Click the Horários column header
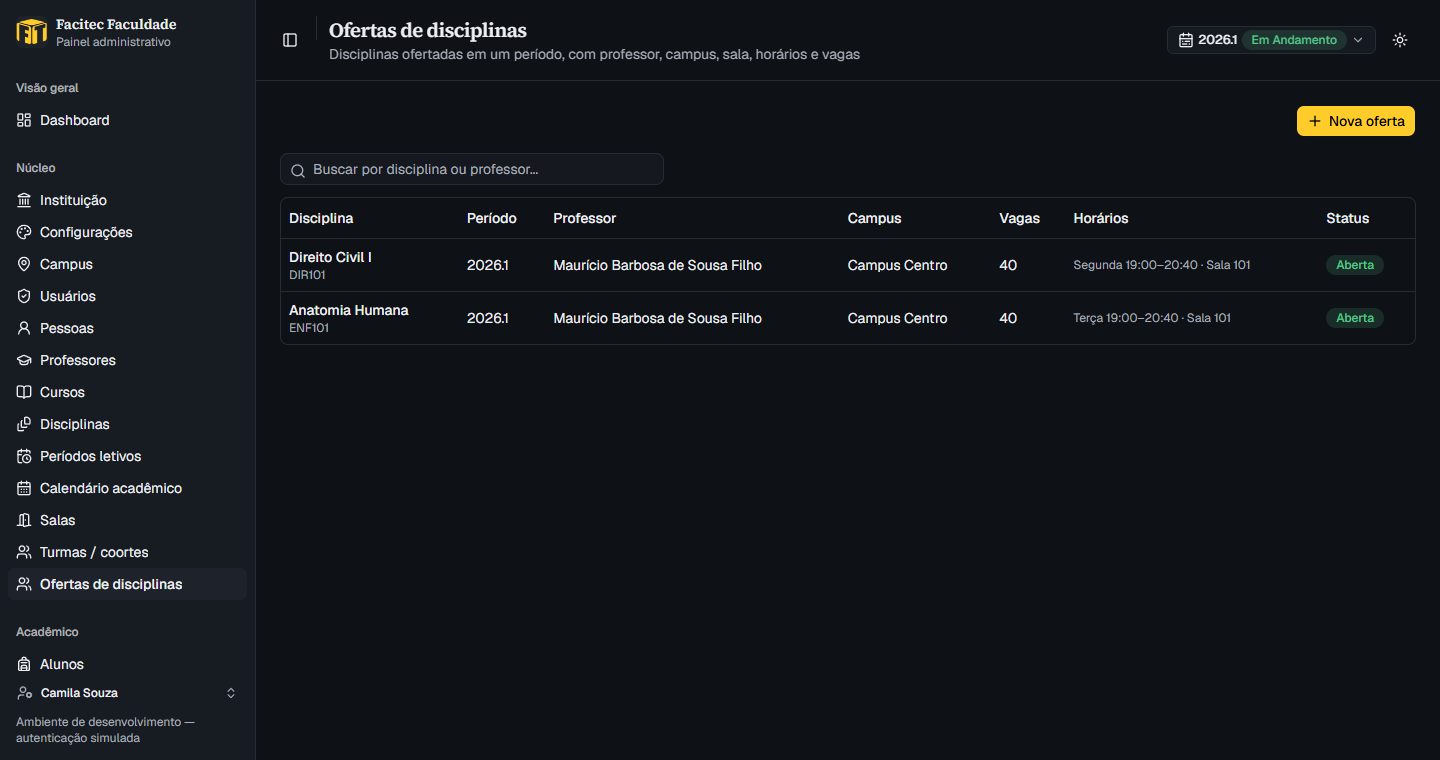1440x760 pixels. click(1101, 218)
